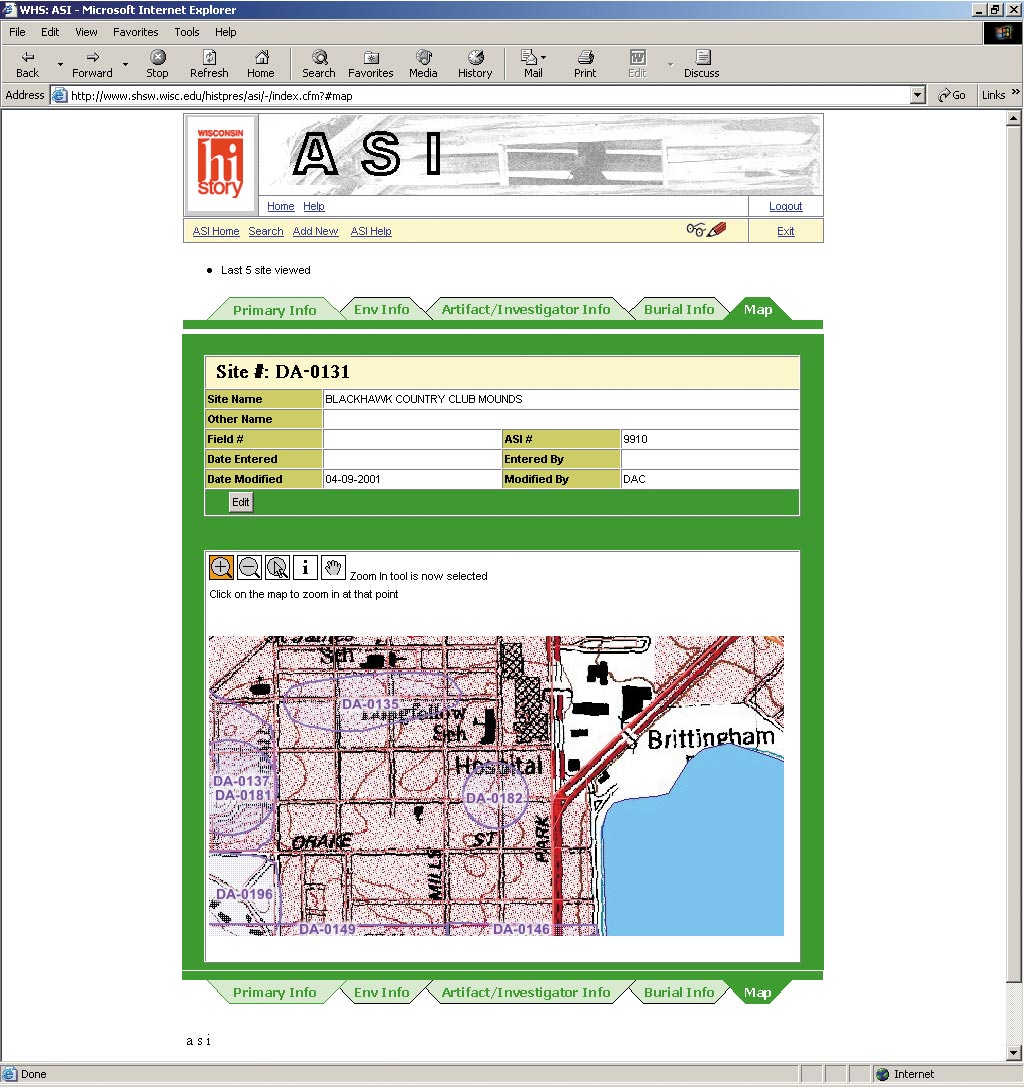
Task: Open the Back button history dropdown
Action: coord(60,65)
